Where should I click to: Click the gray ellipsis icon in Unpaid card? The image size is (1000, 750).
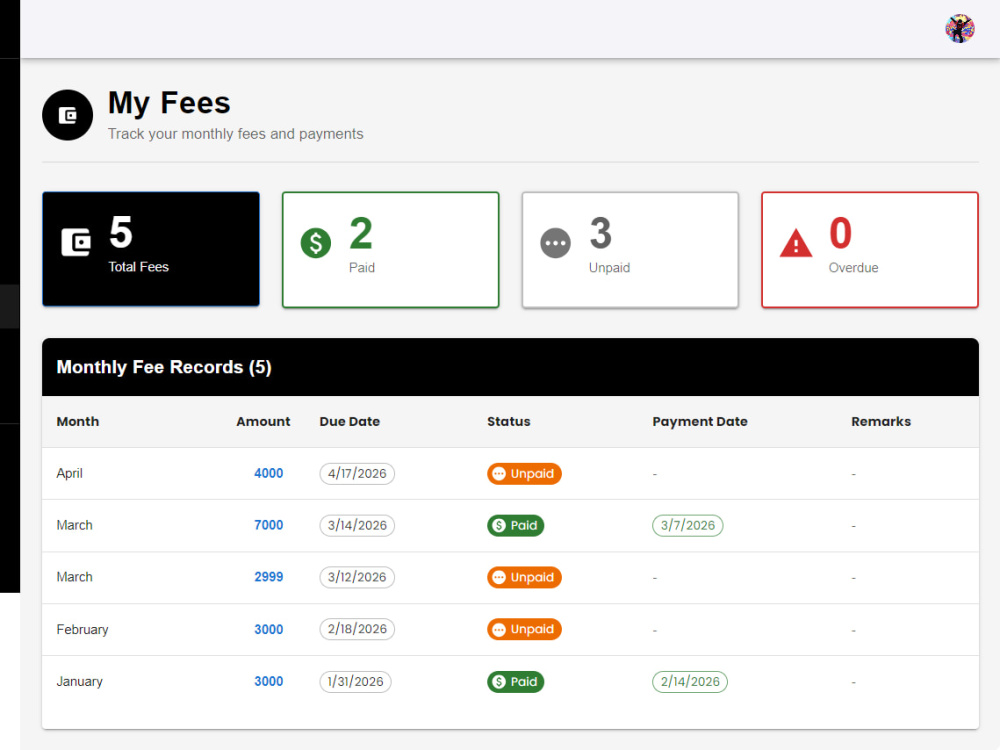[x=555, y=243]
